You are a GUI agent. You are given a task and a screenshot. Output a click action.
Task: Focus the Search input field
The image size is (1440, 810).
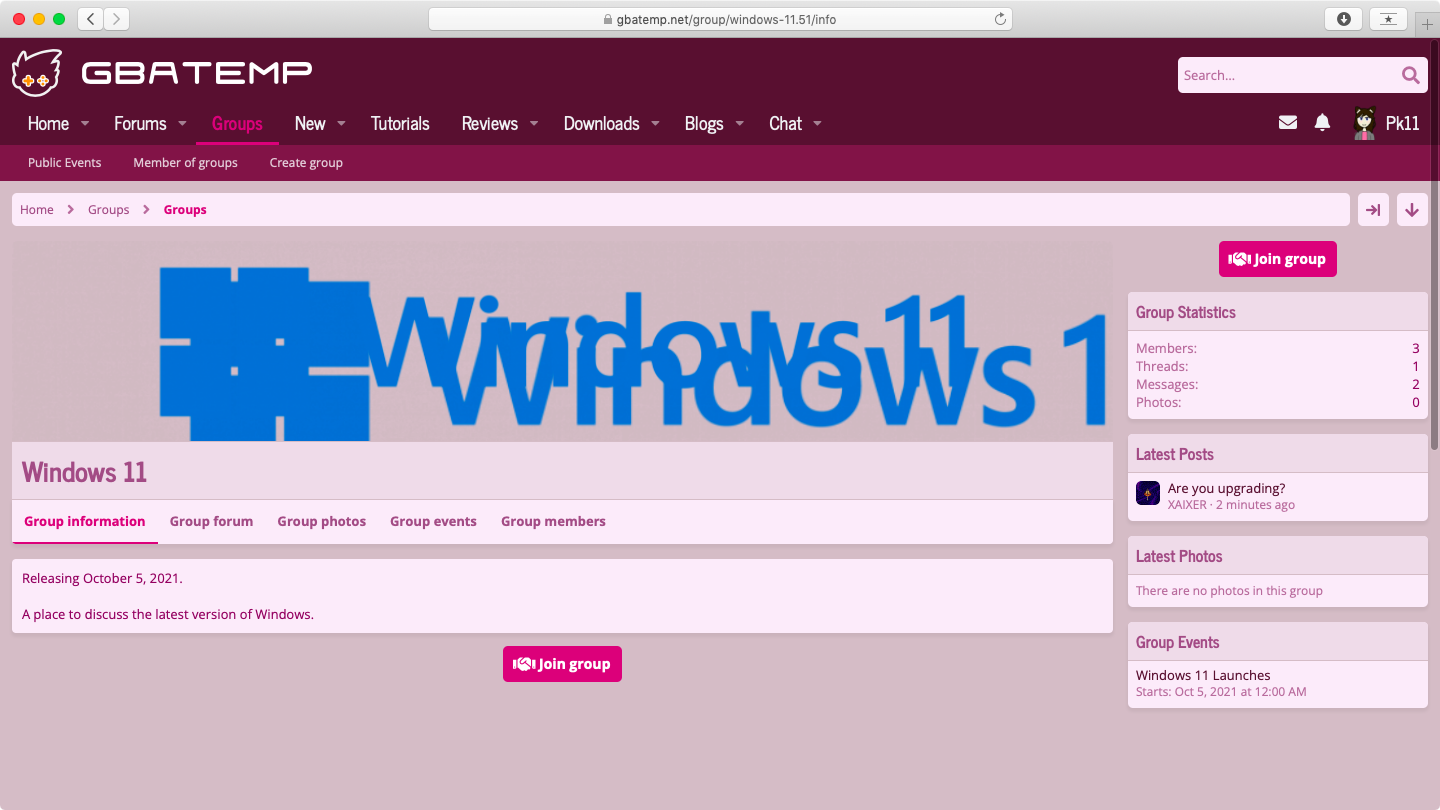click(1289, 75)
